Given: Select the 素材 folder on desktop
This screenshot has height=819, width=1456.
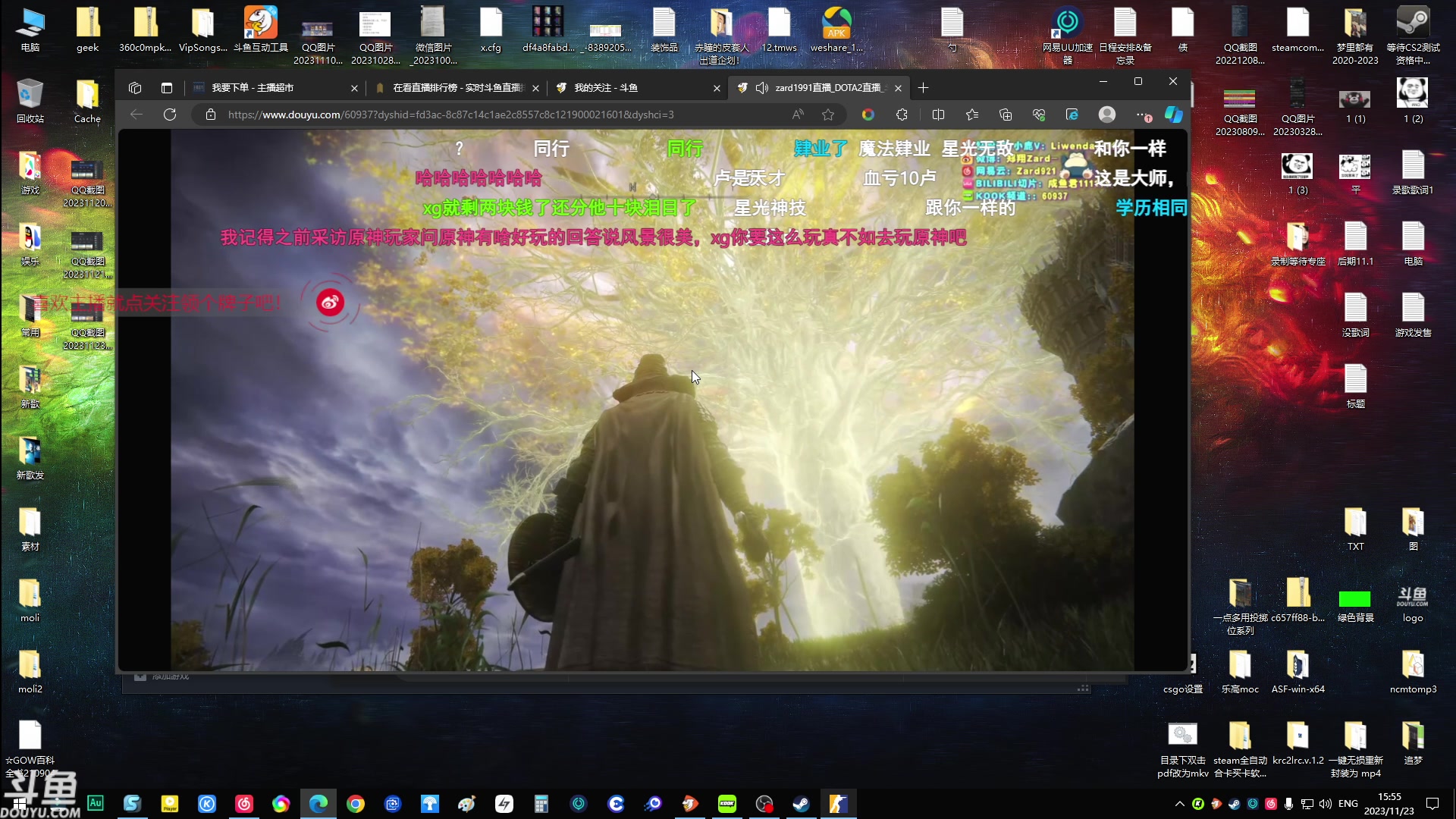Looking at the screenshot, I should [30, 529].
